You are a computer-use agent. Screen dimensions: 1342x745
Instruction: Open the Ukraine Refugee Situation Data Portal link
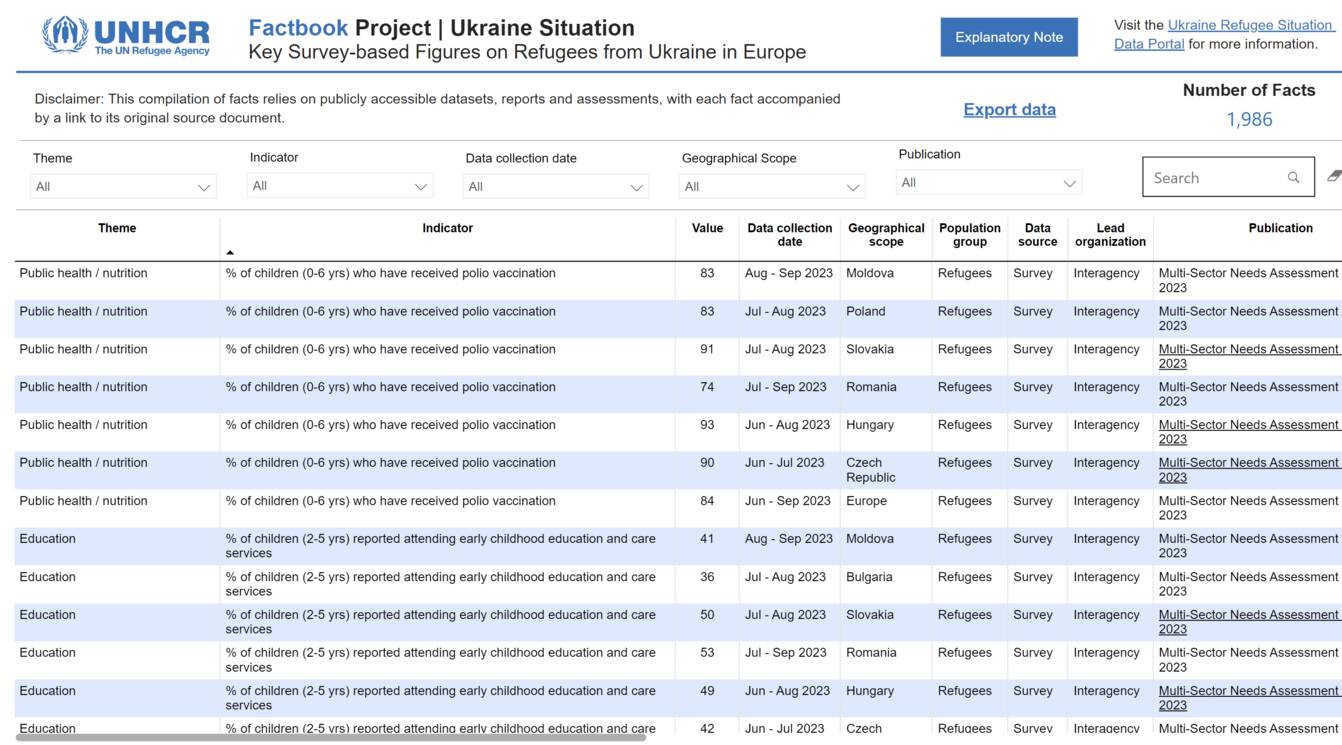tap(1223, 34)
